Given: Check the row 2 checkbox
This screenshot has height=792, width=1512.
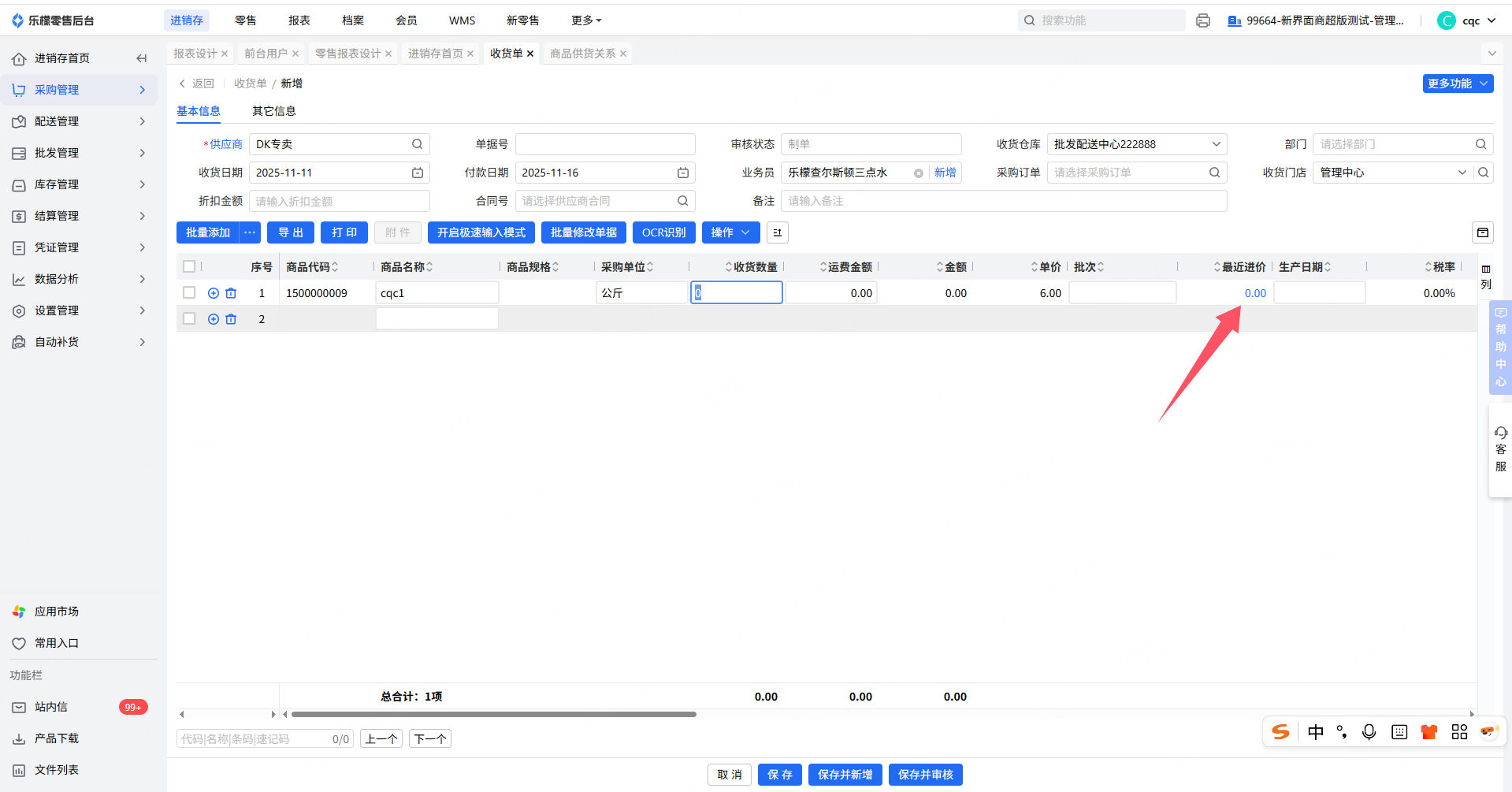Looking at the screenshot, I should 189,319.
